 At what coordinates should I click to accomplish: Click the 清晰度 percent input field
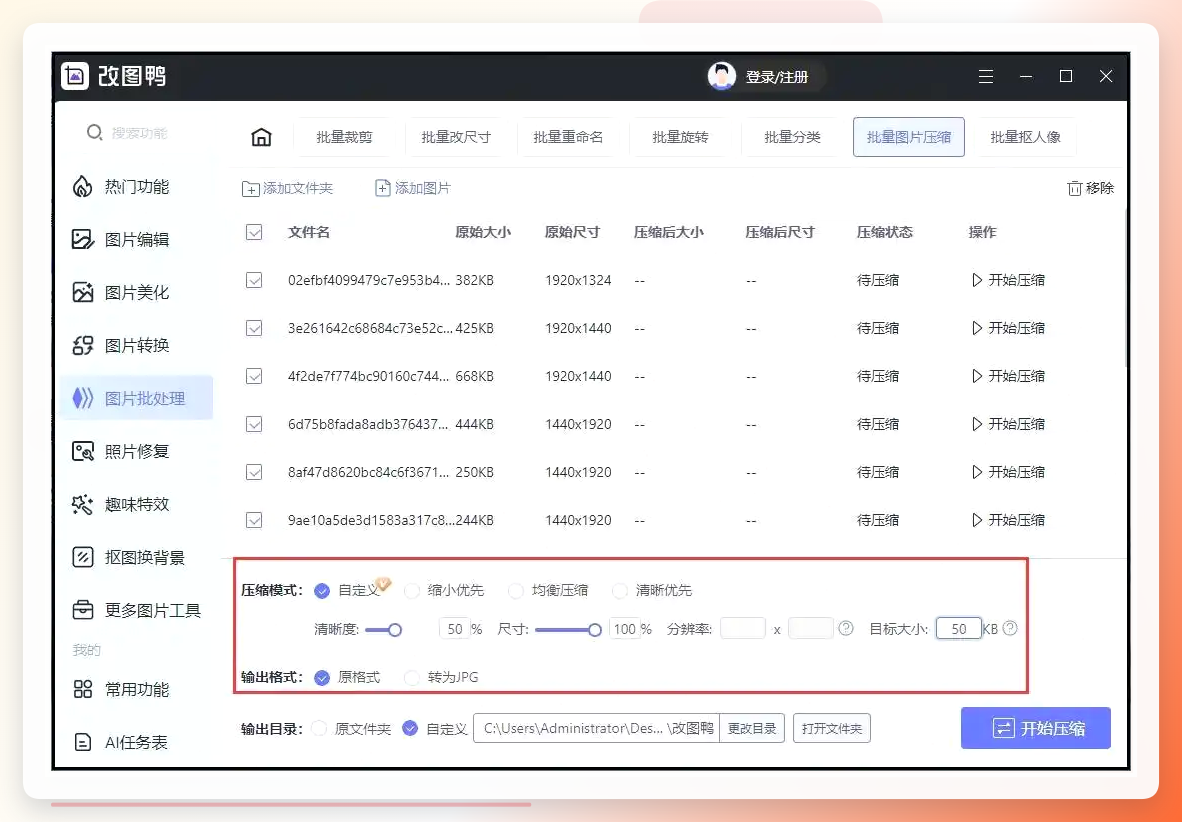(455, 628)
